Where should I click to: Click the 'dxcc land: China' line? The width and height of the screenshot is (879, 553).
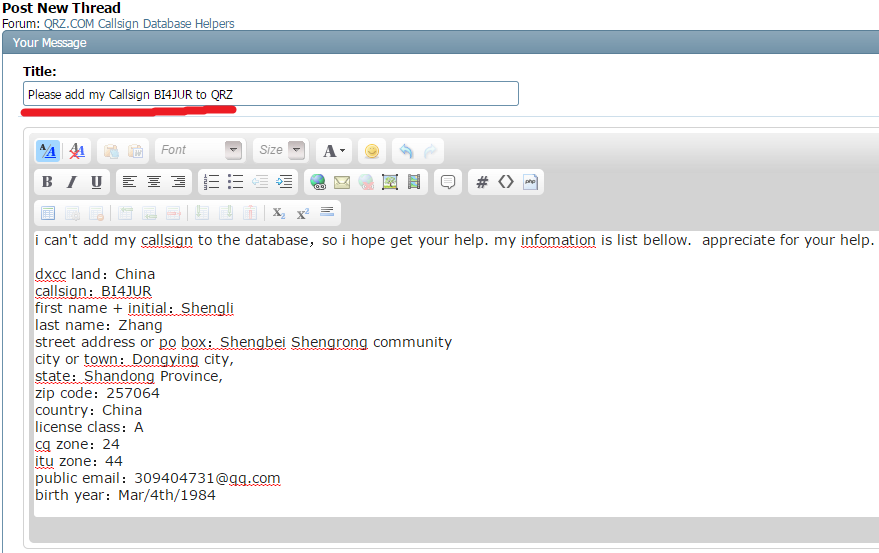pyautogui.click(x=95, y=274)
